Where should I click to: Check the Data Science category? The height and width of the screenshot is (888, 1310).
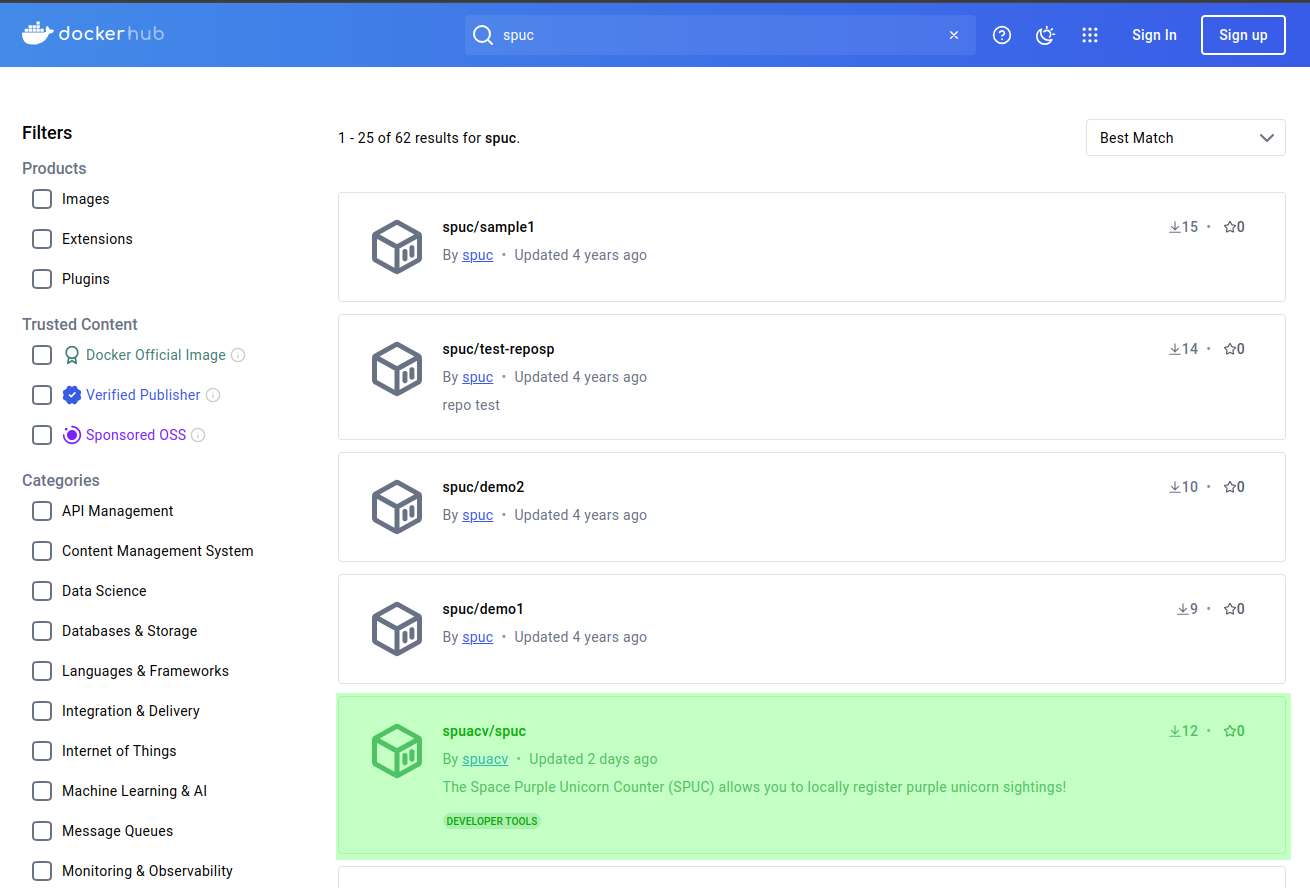point(42,591)
